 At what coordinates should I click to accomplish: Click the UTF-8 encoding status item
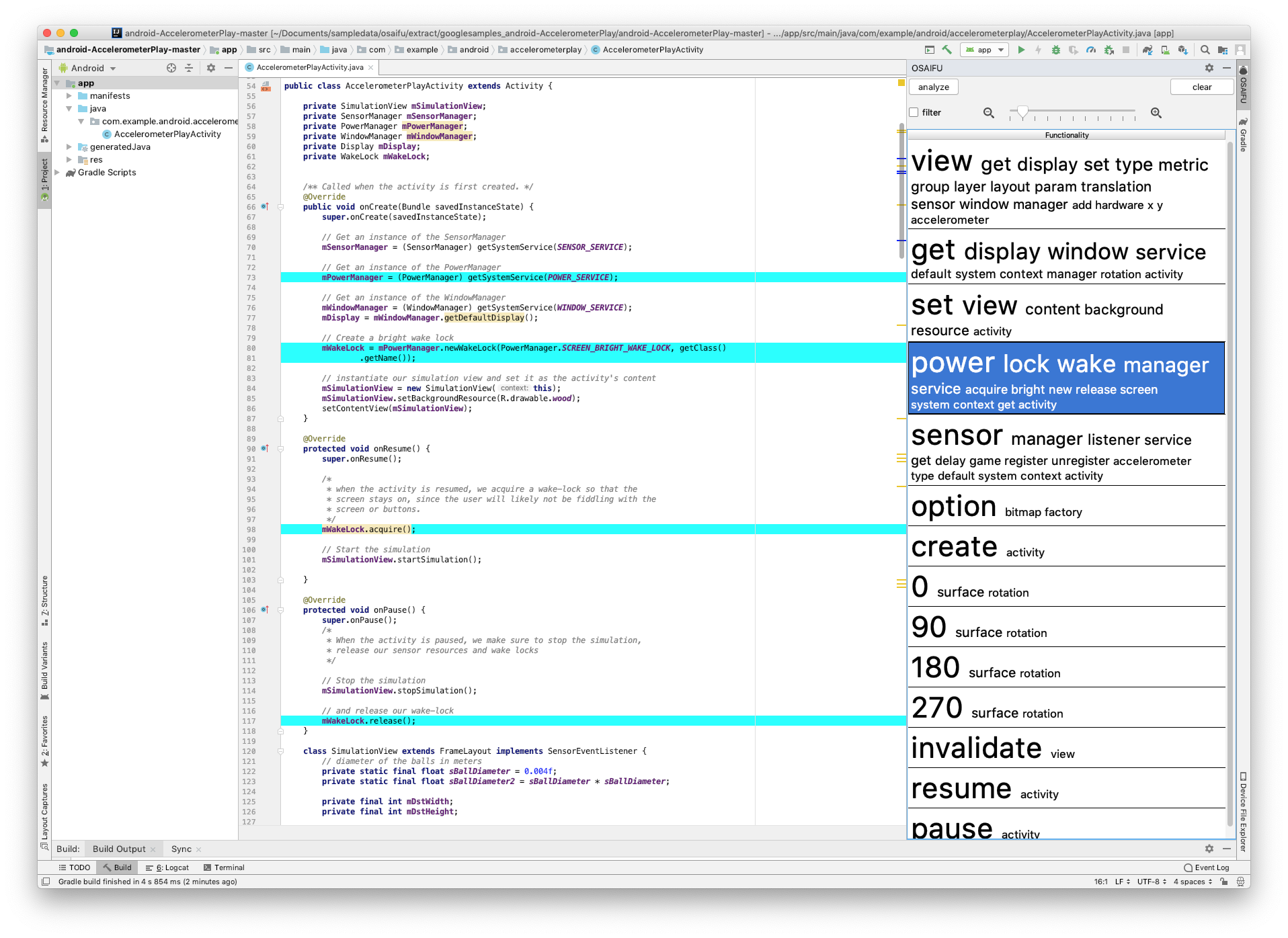click(1152, 882)
